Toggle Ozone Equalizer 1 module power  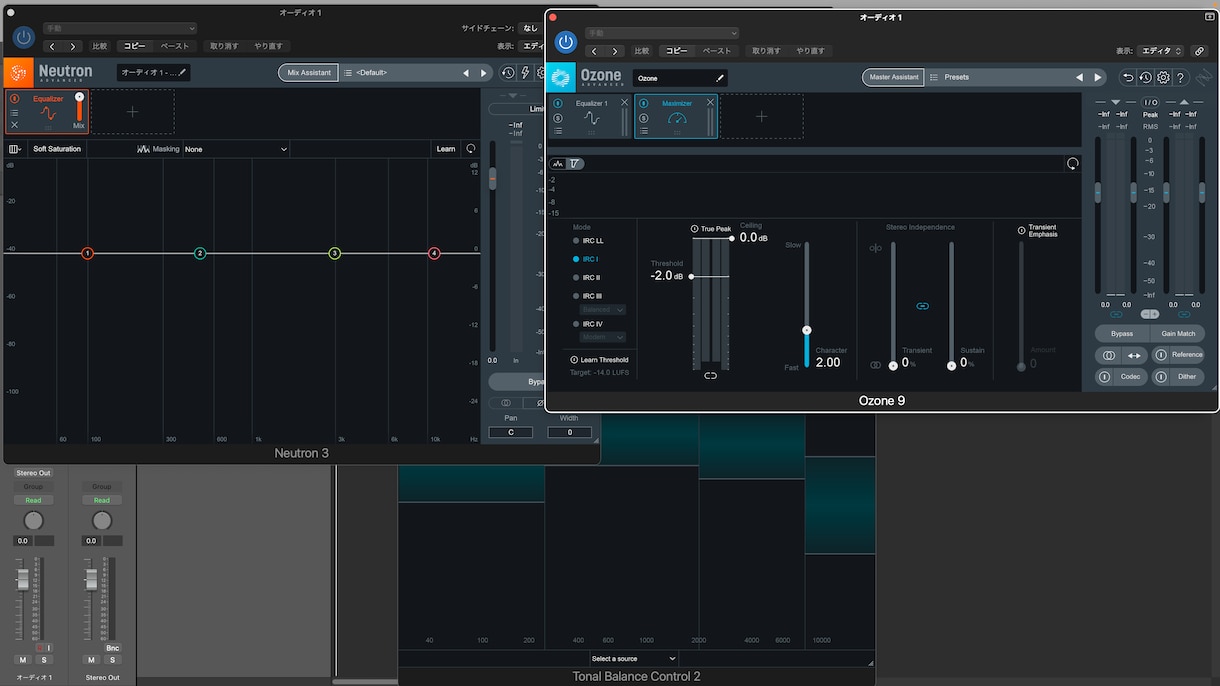click(558, 104)
